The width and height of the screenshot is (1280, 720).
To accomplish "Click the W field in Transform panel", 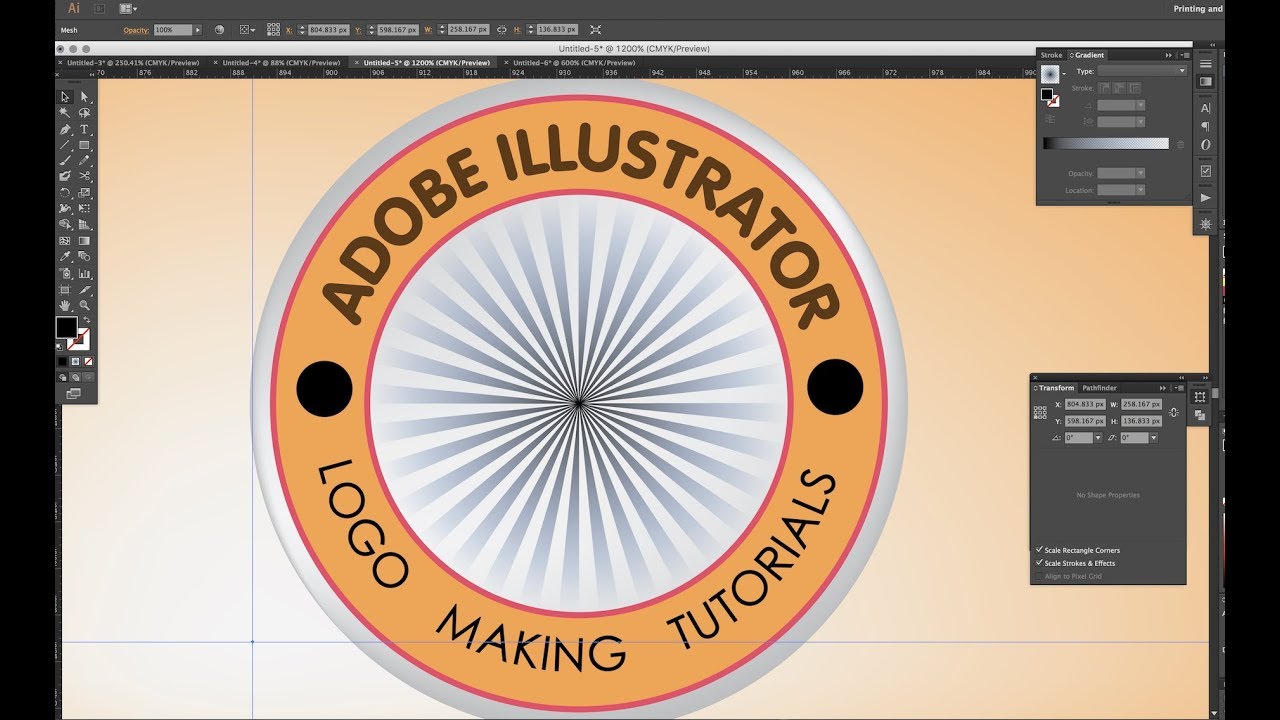I will coord(1141,404).
